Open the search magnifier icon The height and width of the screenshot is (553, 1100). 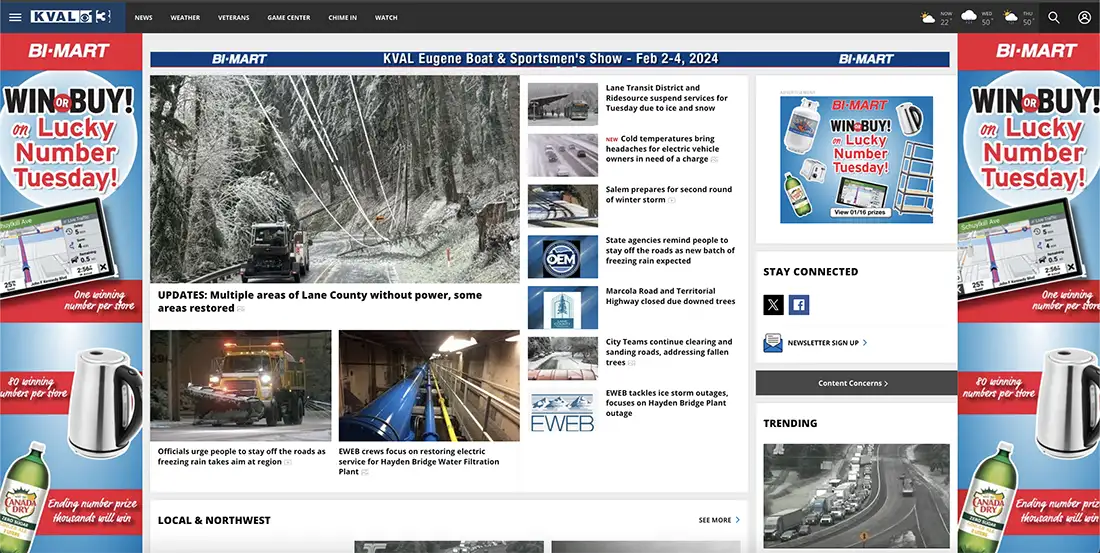1054,18
